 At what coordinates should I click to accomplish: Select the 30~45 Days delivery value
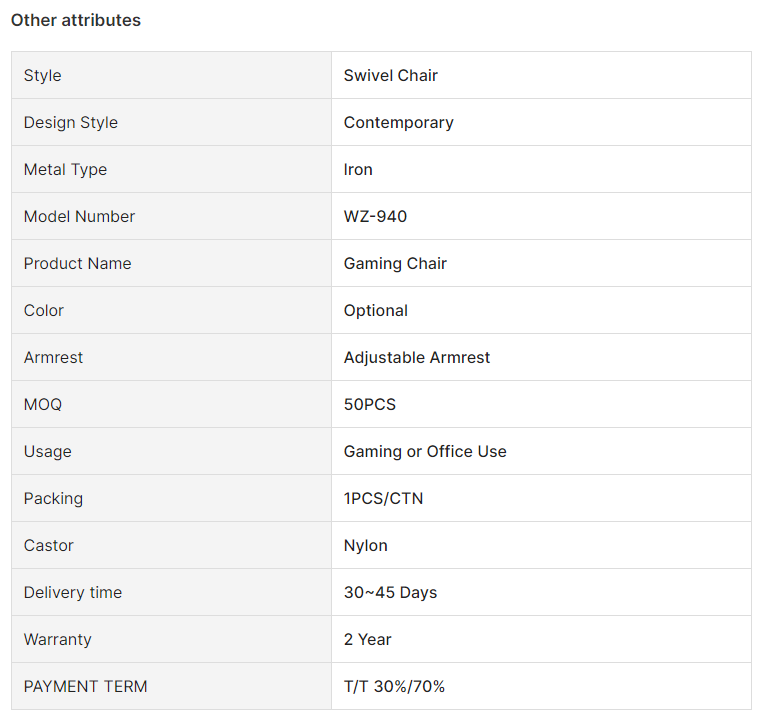point(390,593)
